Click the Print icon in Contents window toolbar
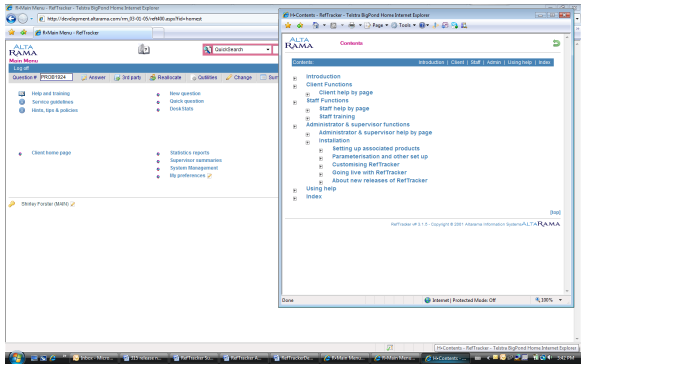Screen dimensions: 681x383 tap(351, 26)
